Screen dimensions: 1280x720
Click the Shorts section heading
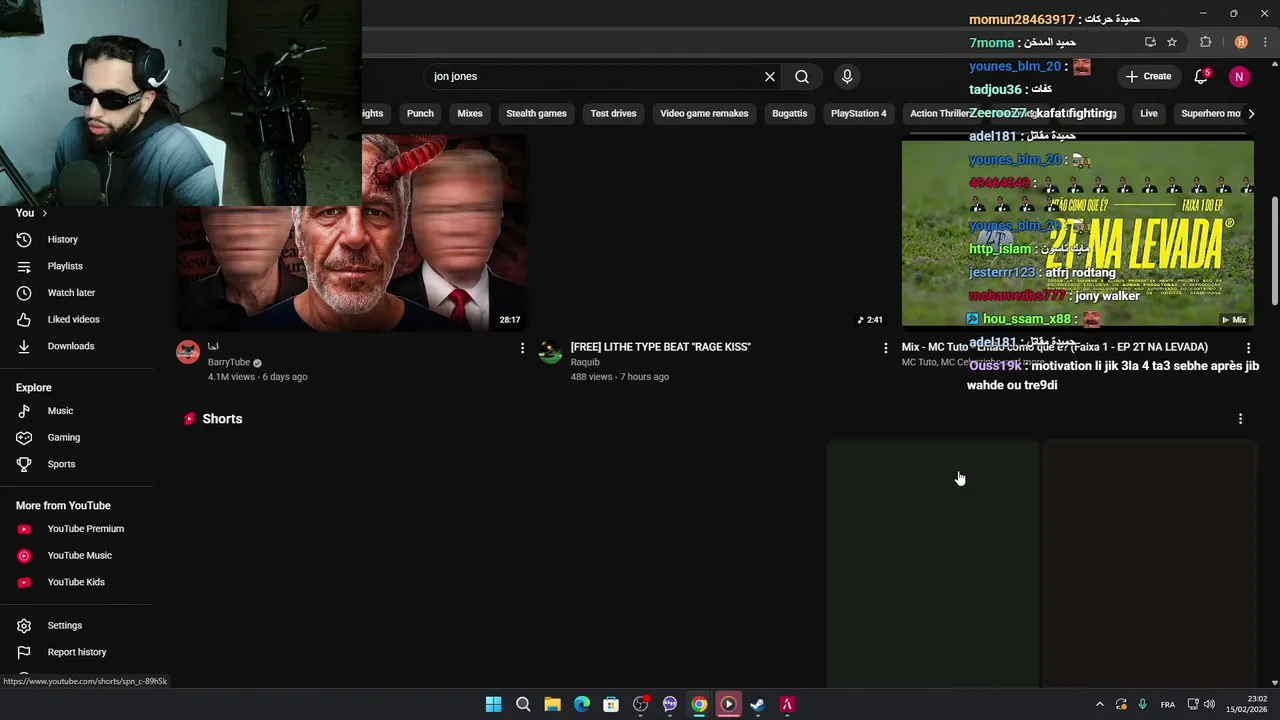[x=222, y=419]
